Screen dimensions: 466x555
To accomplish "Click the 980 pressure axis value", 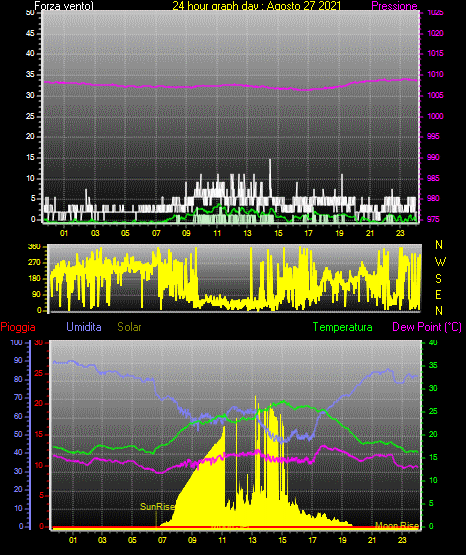I will click(x=433, y=198).
